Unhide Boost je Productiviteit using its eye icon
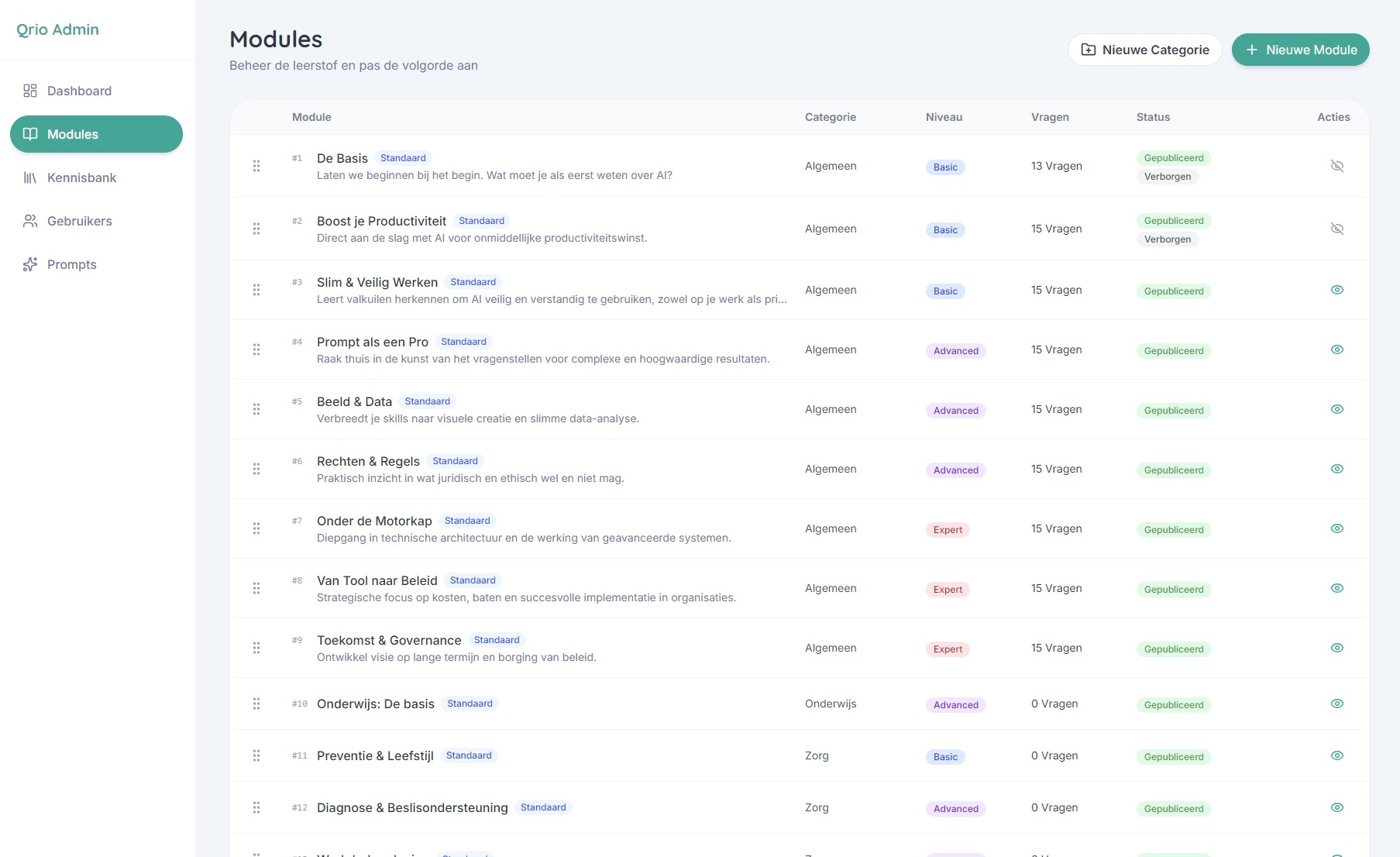1400x857 pixels. click(1338, 229)
